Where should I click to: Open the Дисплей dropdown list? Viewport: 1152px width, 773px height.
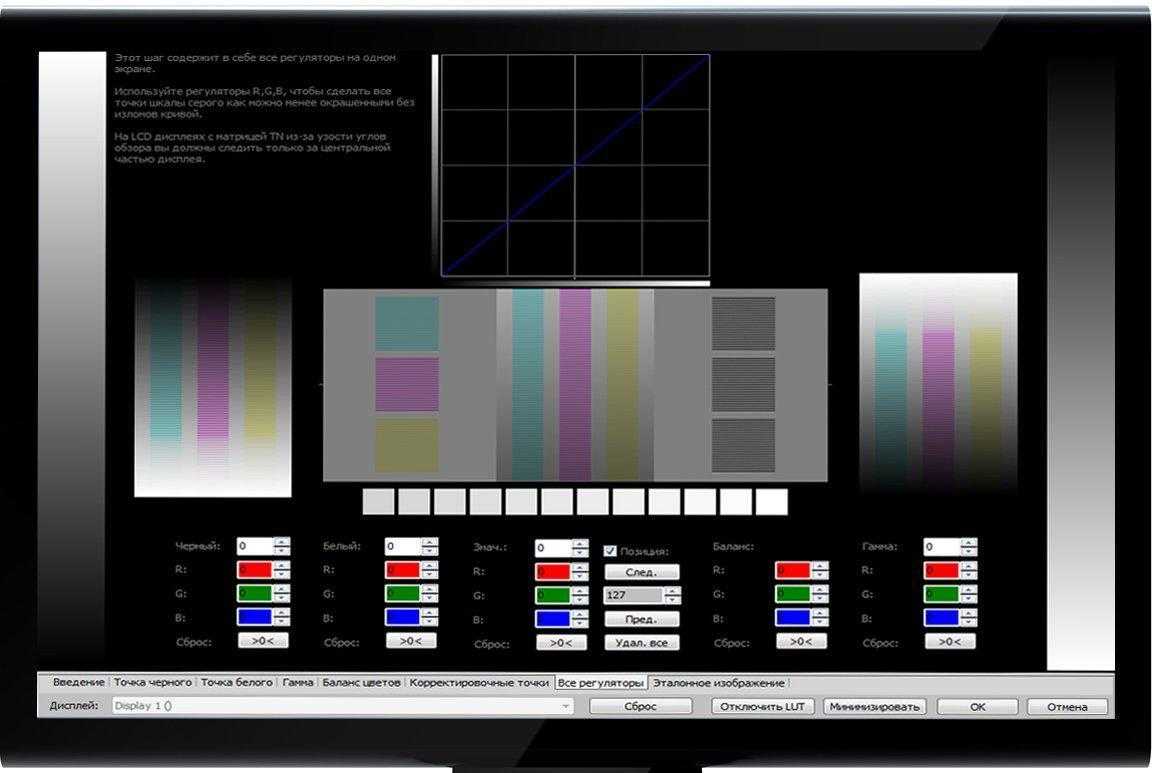point(567,706)
